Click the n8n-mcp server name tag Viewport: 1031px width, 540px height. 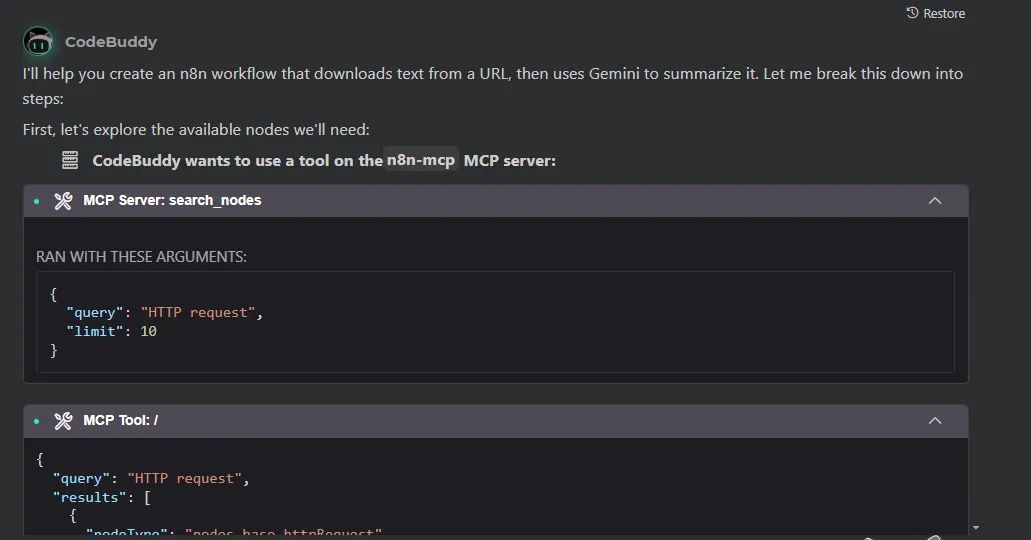(421, 160)
